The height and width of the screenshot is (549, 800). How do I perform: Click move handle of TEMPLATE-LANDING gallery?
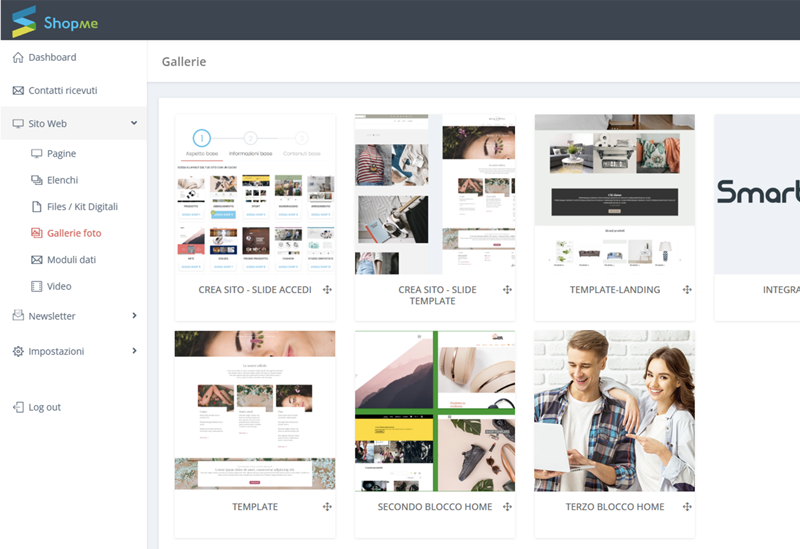pyautogui.click(x=687, y=290)
